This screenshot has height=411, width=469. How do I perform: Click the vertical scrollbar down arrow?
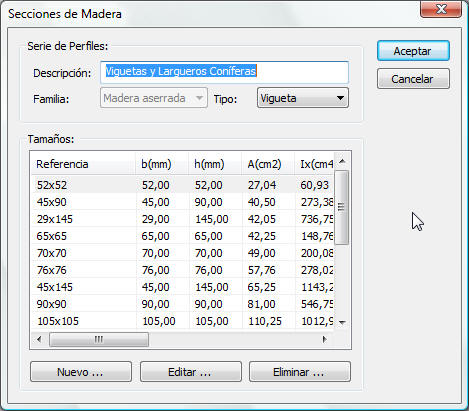[x=342, y=322]
